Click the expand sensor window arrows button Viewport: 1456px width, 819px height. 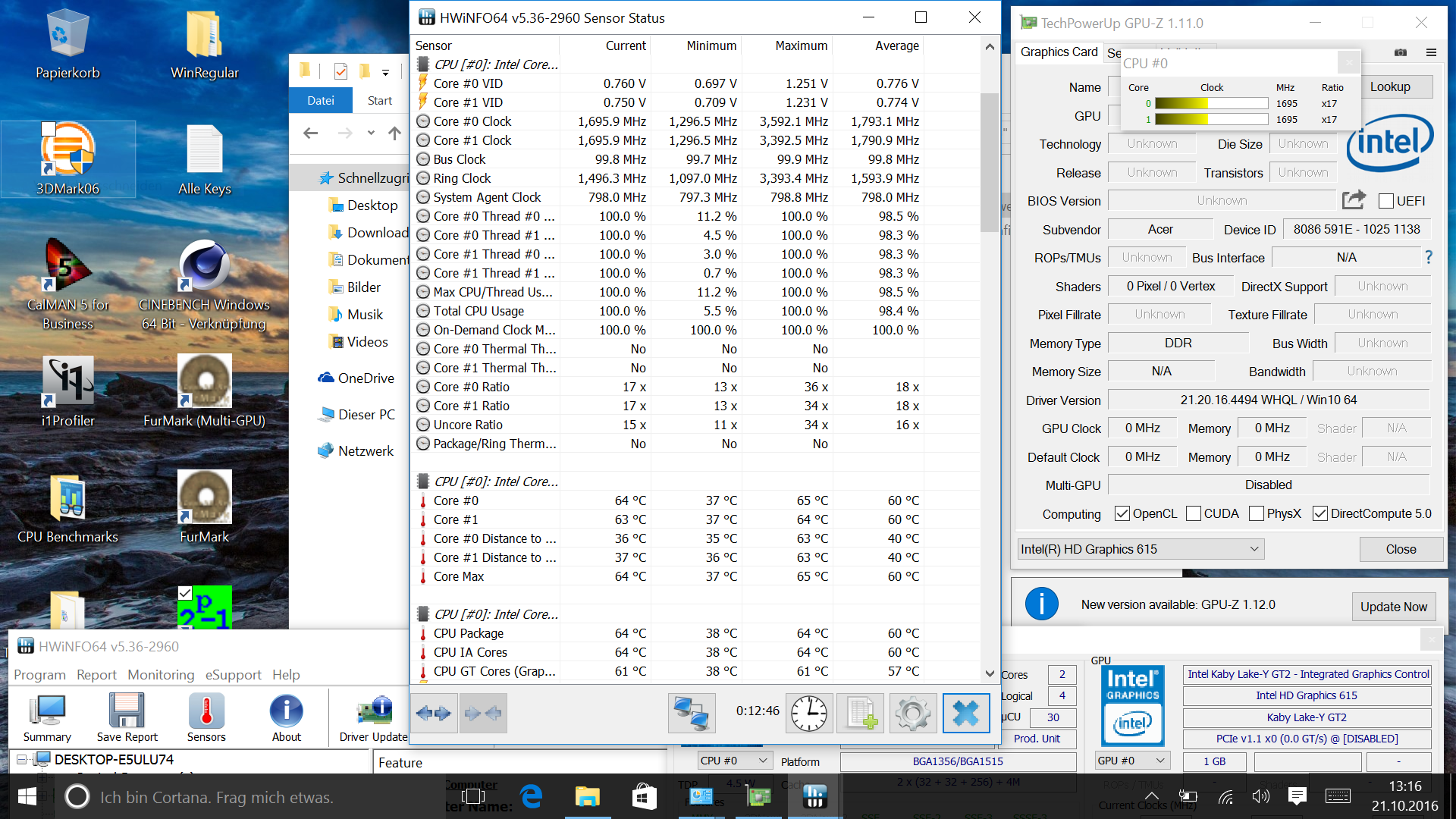coord(434,713)
